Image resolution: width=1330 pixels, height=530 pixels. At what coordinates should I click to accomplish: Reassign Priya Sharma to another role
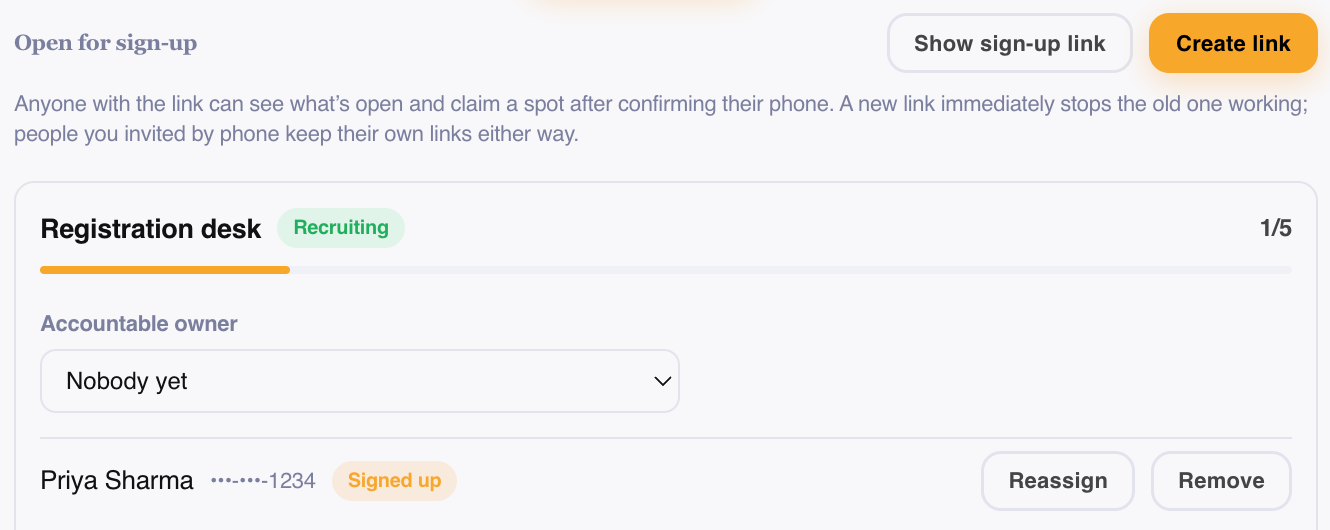click(x=1058, y=481)
